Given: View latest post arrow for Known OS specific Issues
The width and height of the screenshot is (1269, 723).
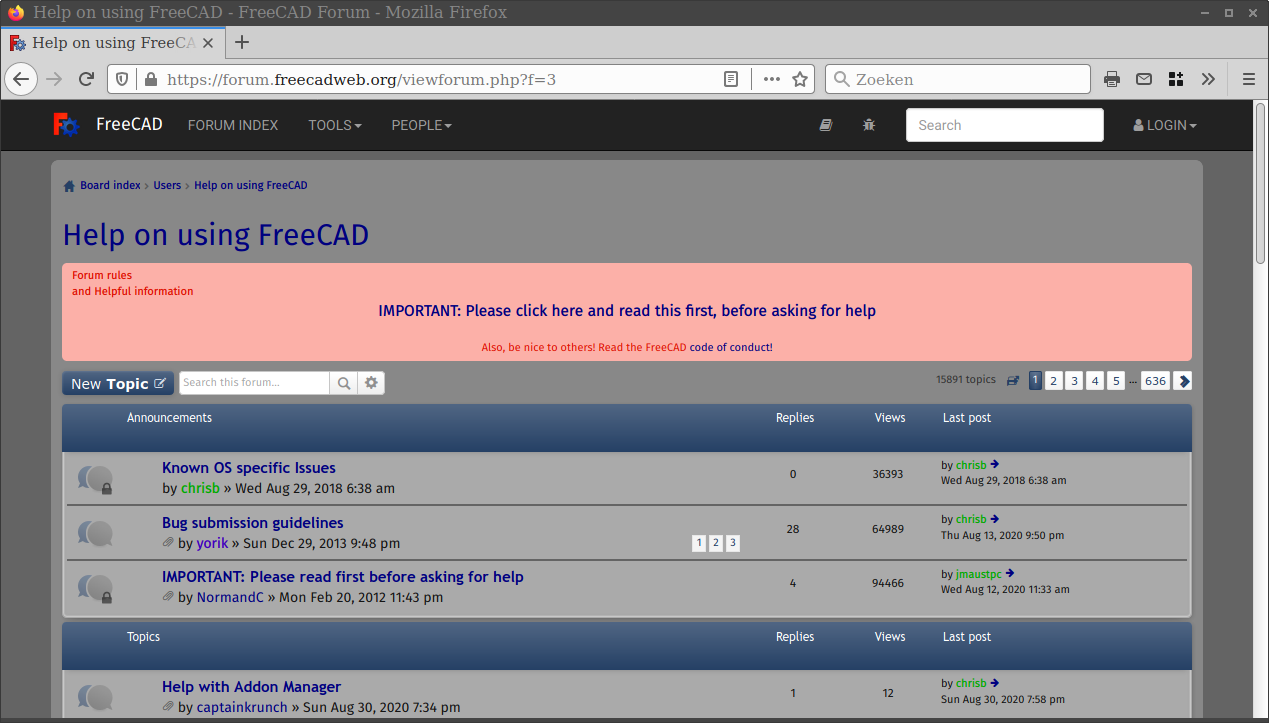Looking at the screenshot, I should [995, 465].
